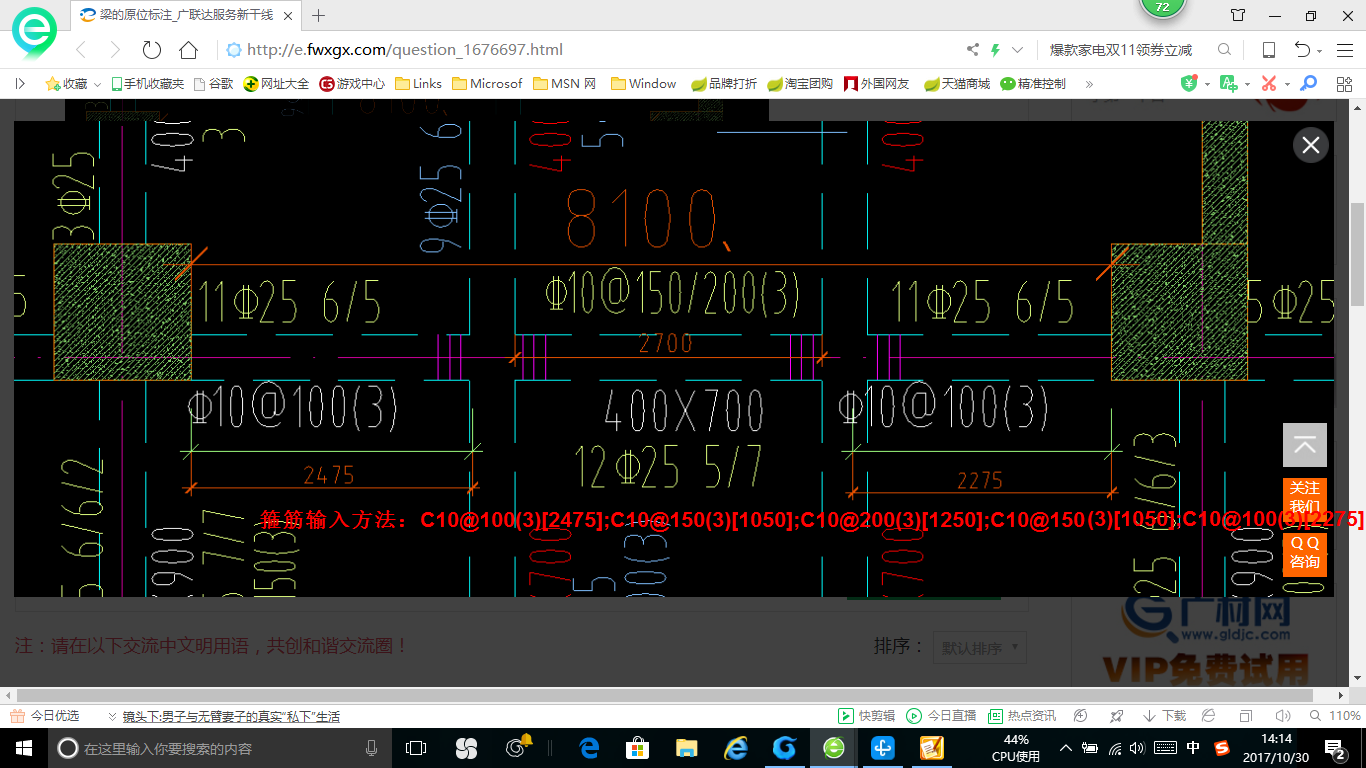This screenshot has height=768, width=1366.
Task: Open the 网址大全 bookmark
Action: point(277,84)
